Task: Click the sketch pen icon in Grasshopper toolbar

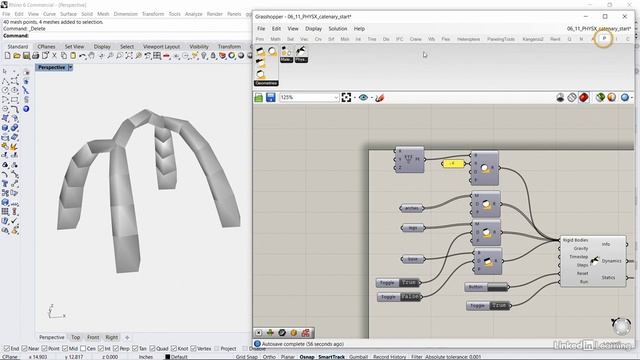Action: pyautogui.click(x=380, y=98)
